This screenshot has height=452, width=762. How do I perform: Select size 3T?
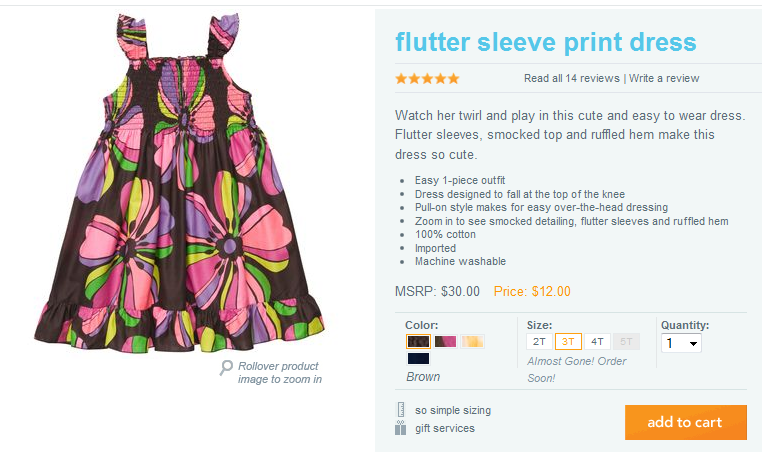[568, 342]
